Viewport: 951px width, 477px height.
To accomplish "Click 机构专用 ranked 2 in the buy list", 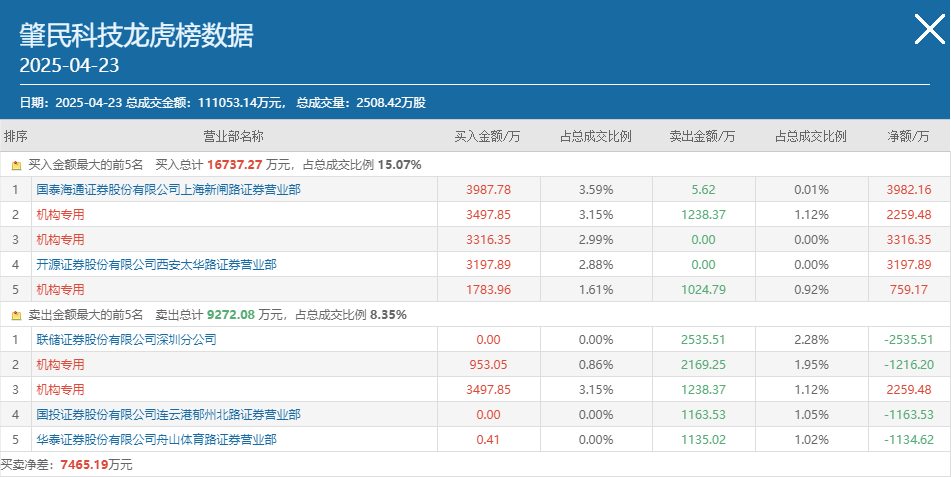I will tap(60, 215).
